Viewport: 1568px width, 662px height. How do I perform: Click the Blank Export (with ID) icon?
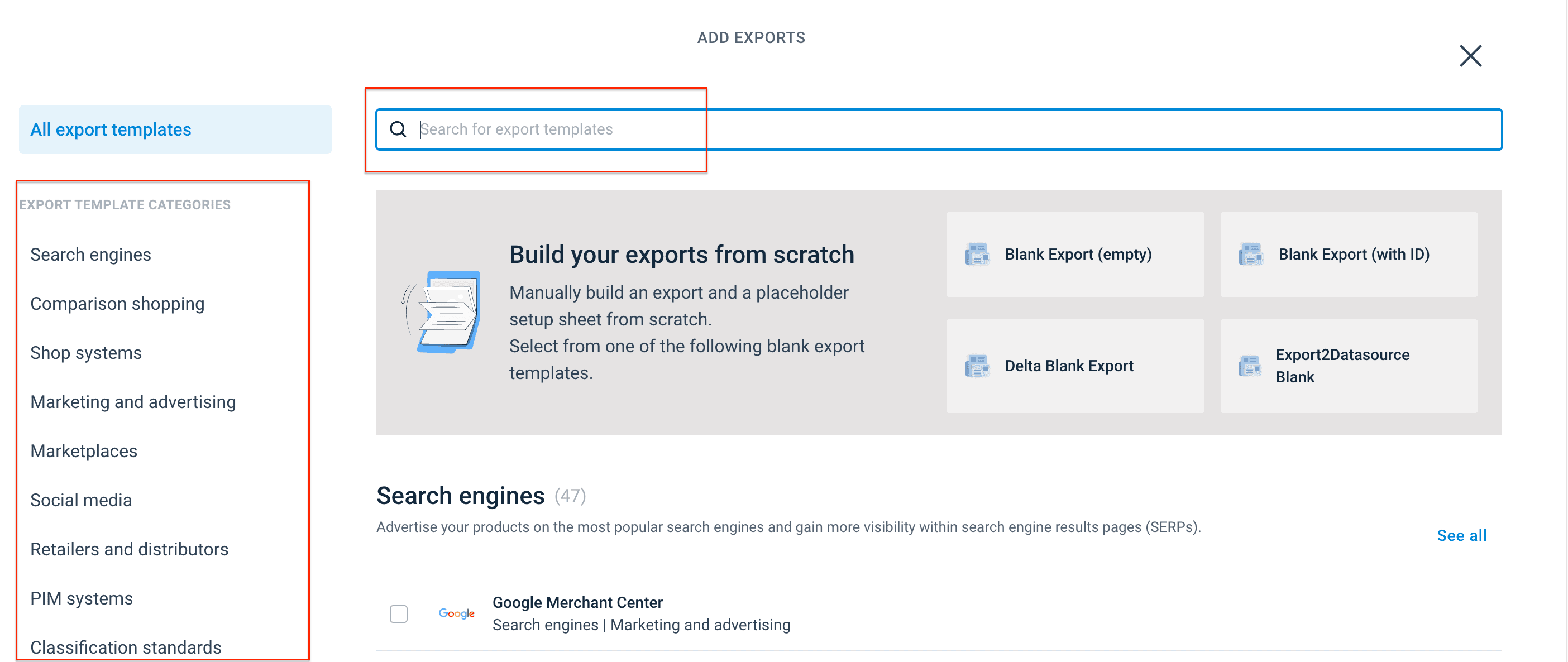1250,255
